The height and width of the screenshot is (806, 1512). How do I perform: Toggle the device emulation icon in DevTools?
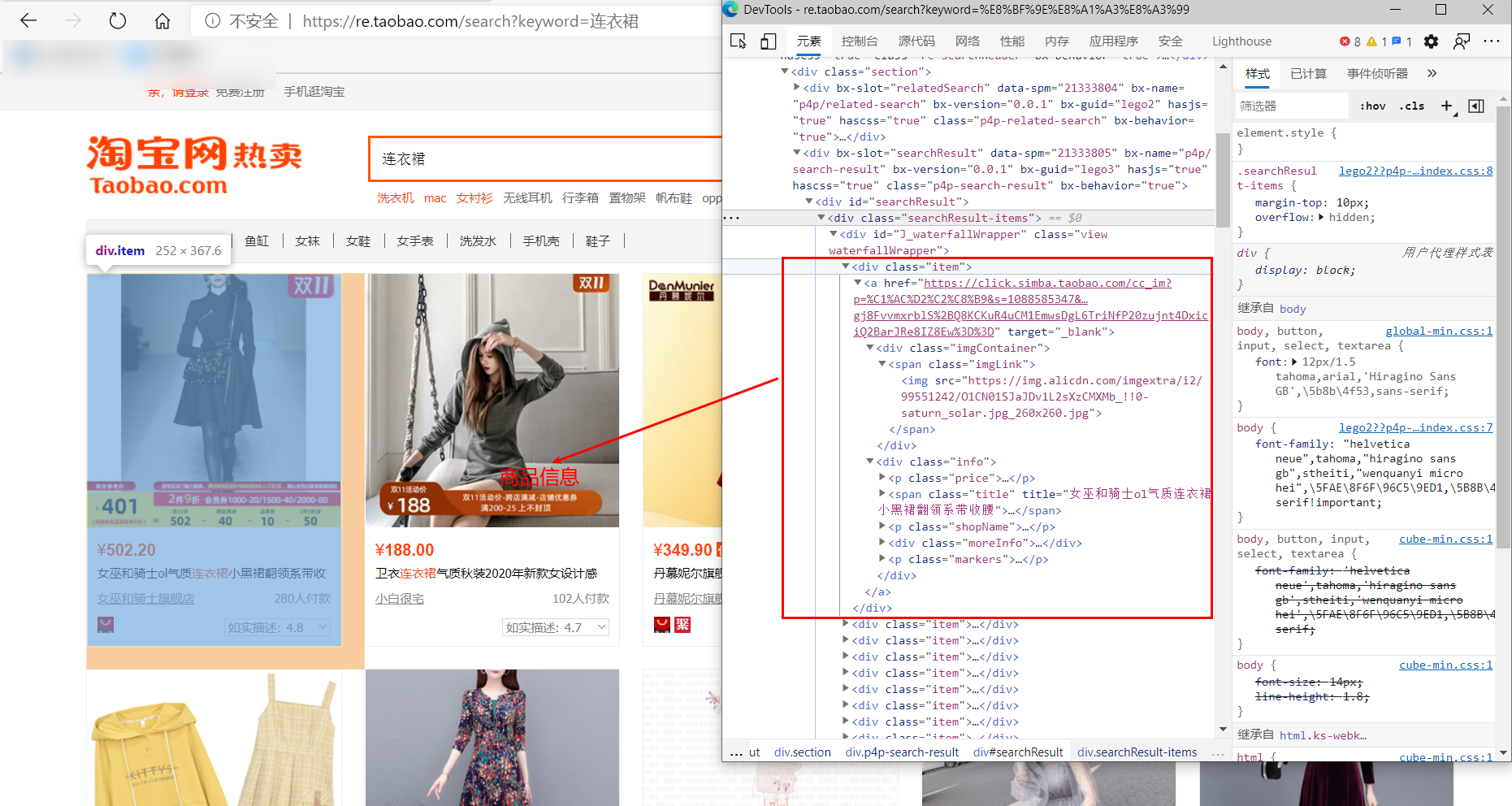768,41
